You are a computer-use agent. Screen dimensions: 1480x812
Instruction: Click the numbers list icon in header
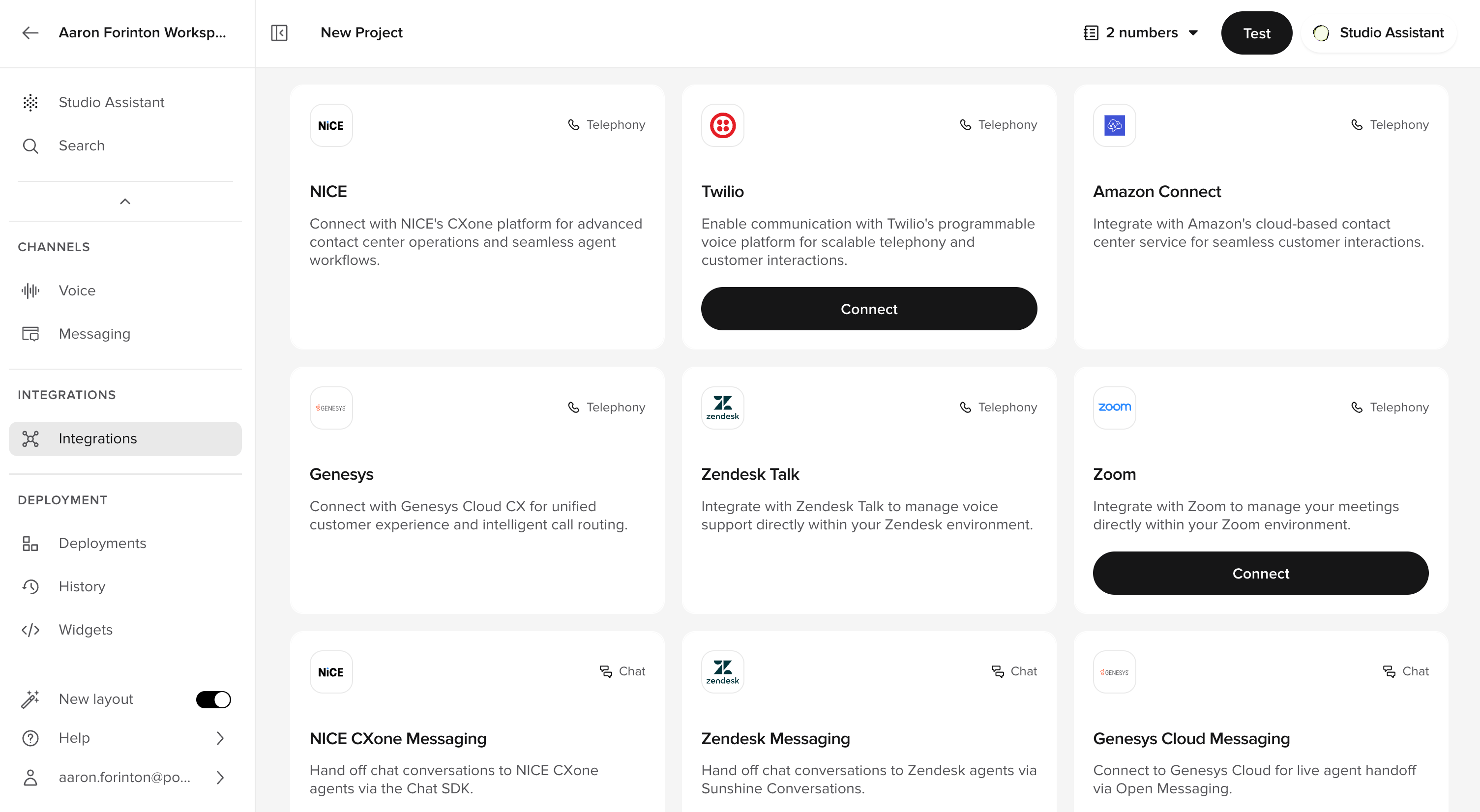tap(1091, 33)
